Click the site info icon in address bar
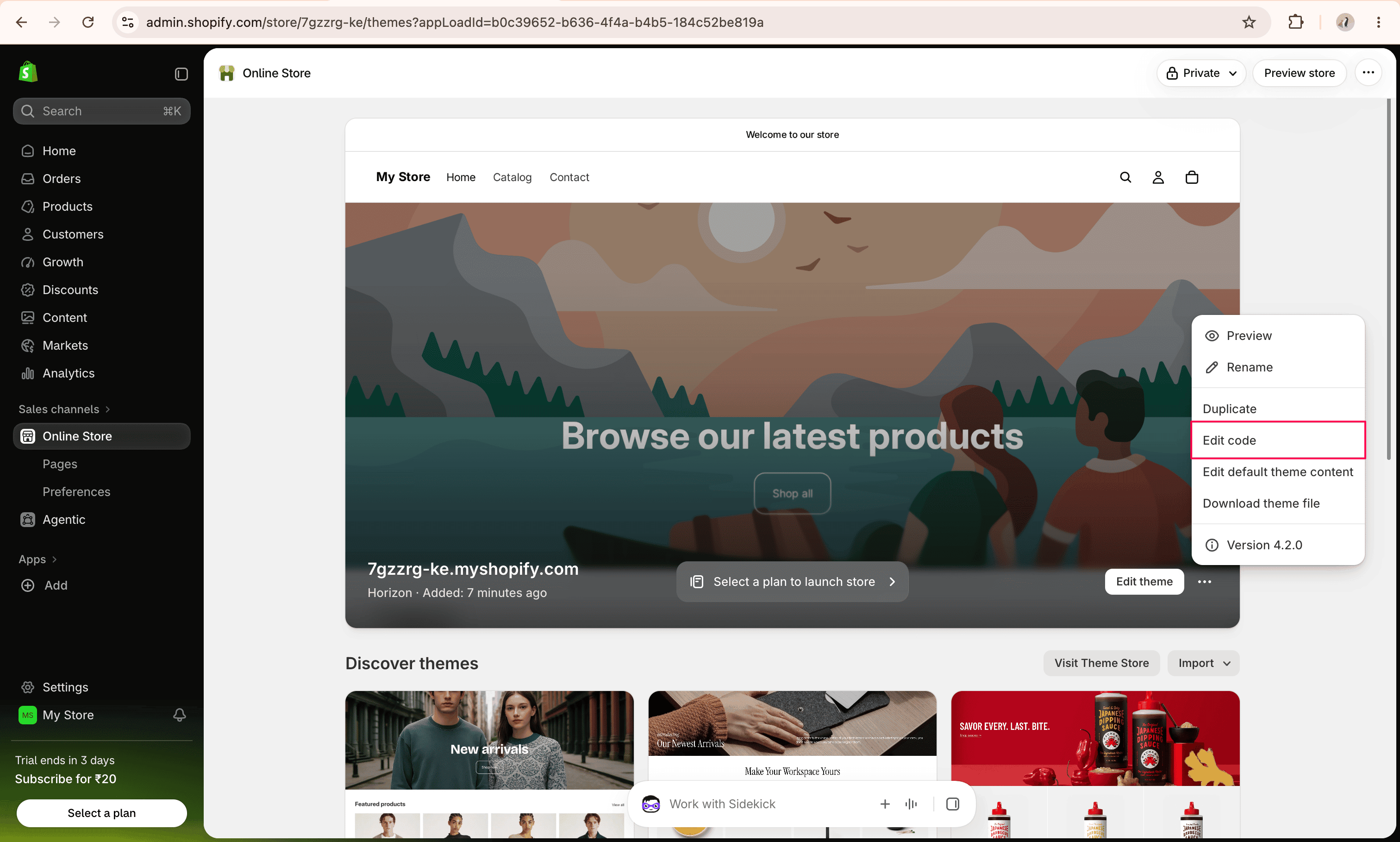Viewport: 1400px width, 842px height. pyautogui.click(x=128, y=22)
